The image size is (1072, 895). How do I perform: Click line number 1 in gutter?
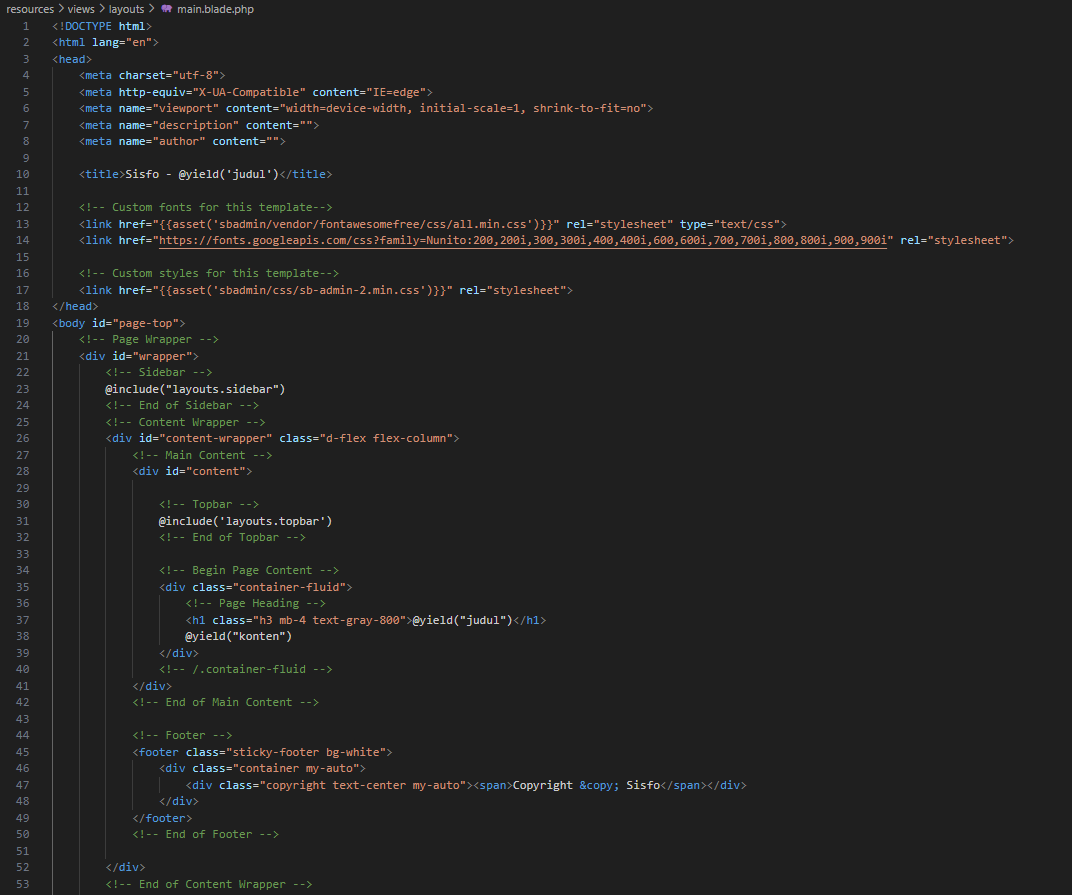click(26, 26)
